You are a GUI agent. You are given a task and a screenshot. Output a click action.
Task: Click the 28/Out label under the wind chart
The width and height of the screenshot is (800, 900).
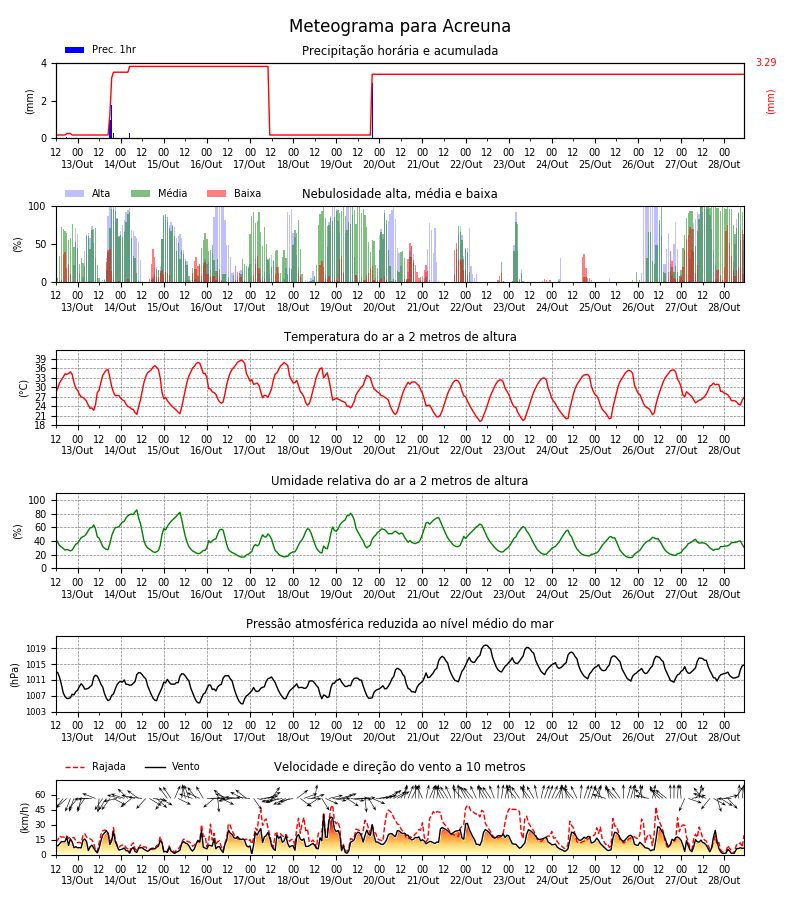[x=724, y=880]
